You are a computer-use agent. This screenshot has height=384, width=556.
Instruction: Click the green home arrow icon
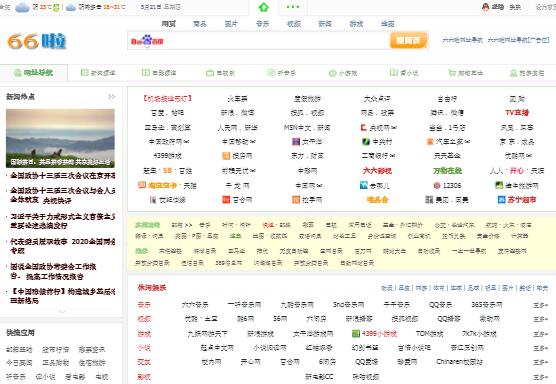[x=263, y=7]
